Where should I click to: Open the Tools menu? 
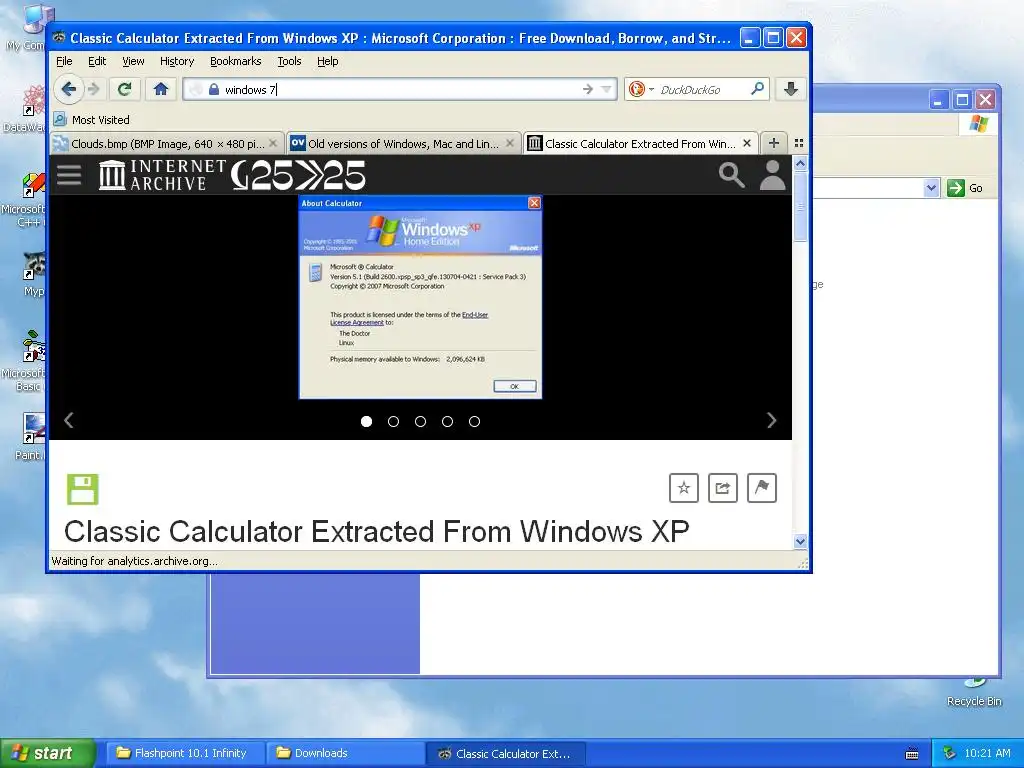coord(289,61)
